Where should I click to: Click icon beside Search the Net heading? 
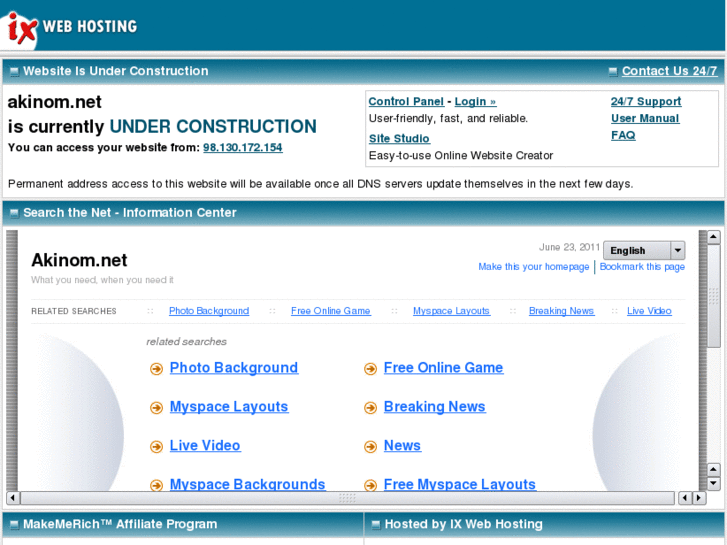14,213
